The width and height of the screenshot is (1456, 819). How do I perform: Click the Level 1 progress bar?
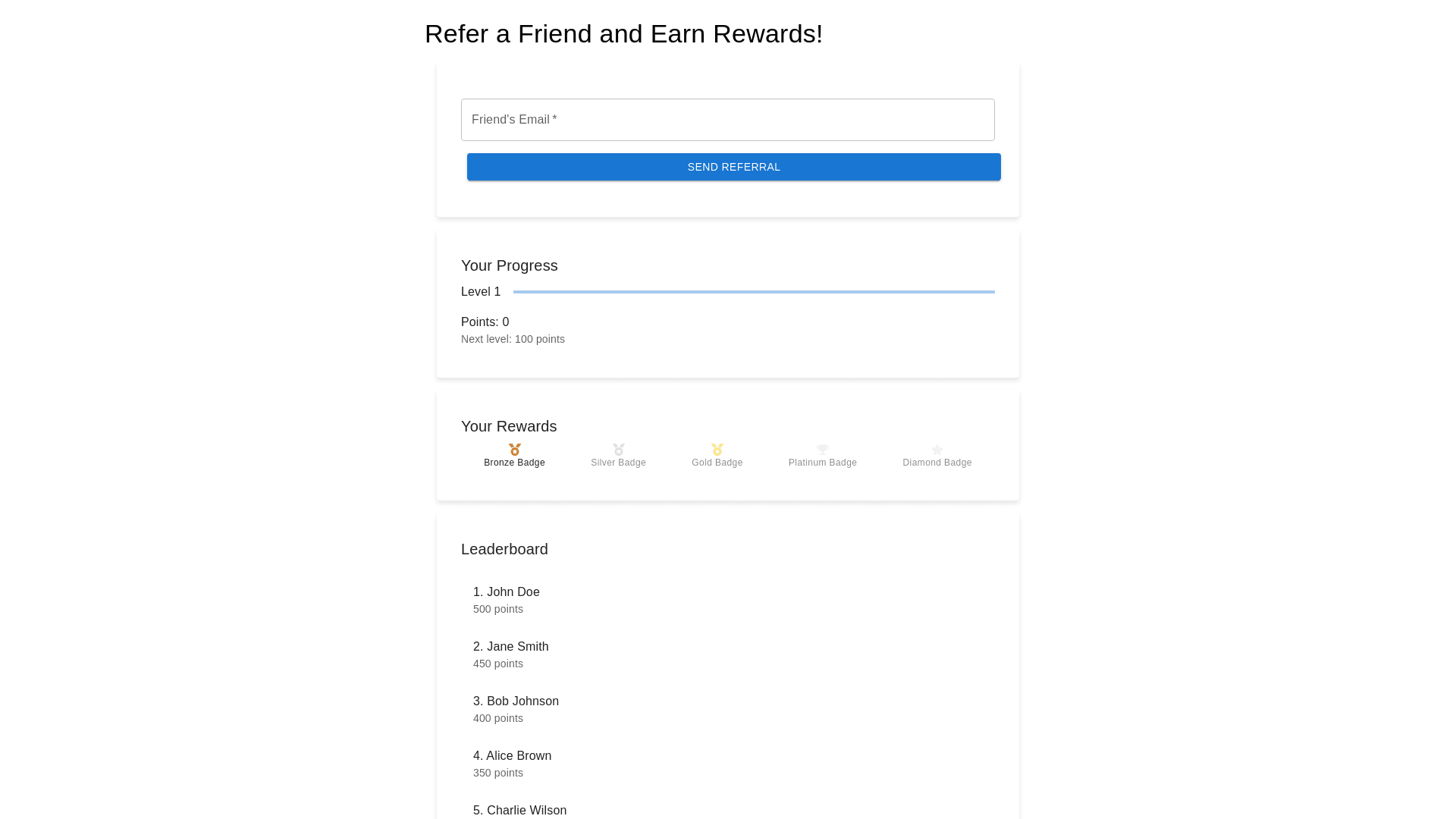(x=754, y=292)
